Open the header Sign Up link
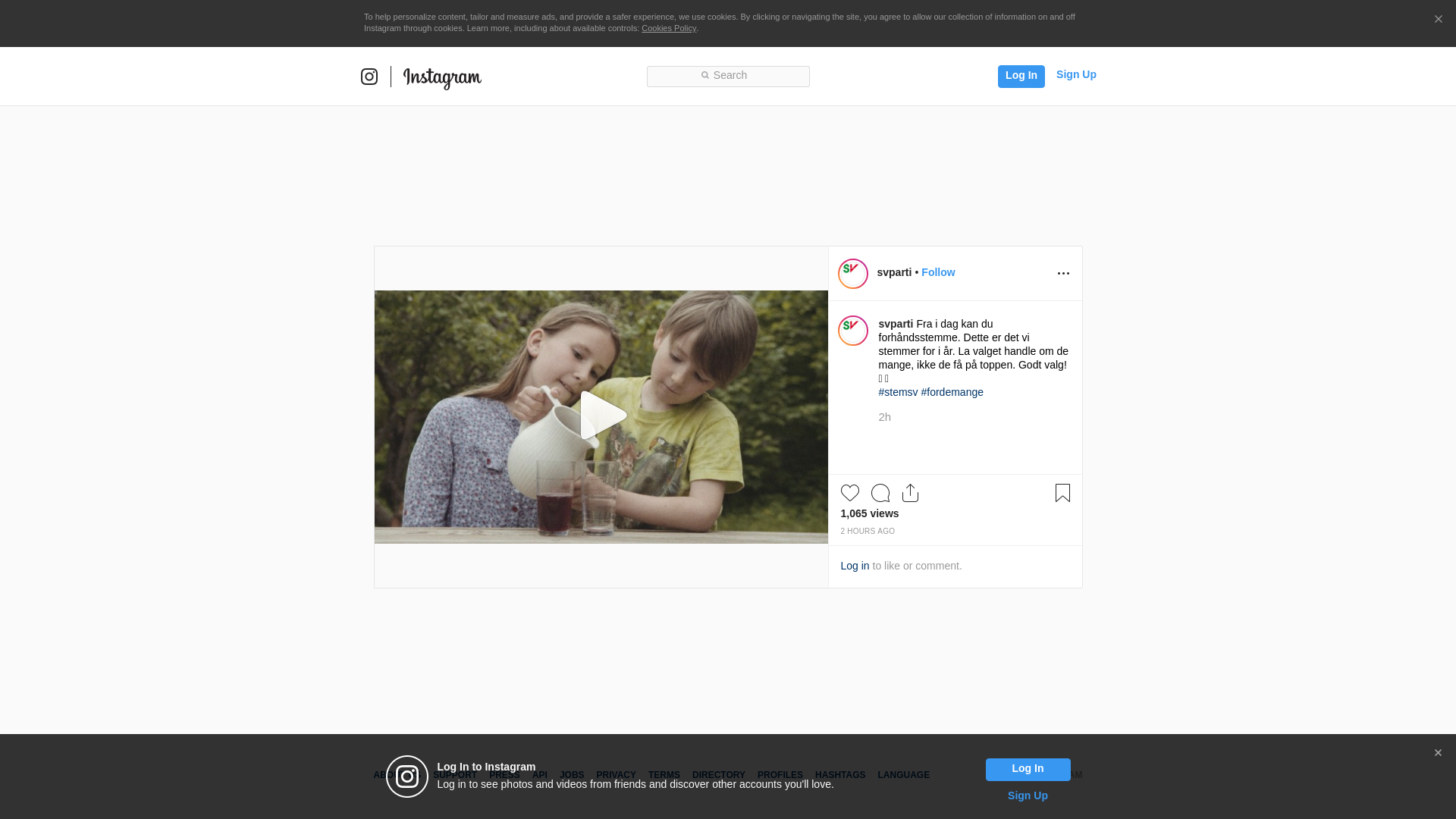This screenshot has width=1456, height=819. coord(1075,75)
